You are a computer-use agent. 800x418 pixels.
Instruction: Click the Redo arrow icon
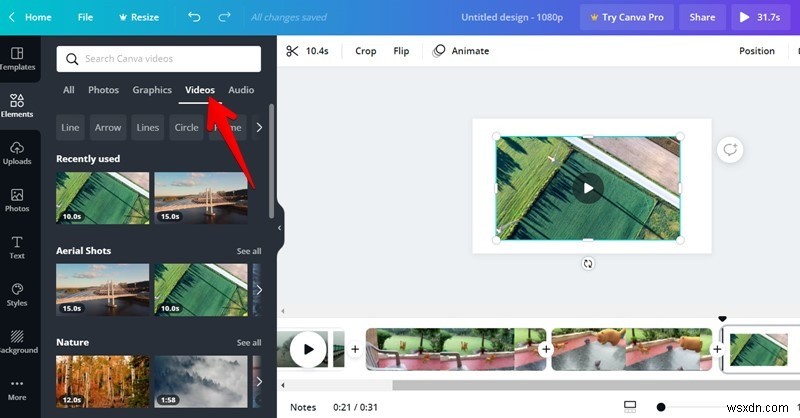tap(224, 17)
